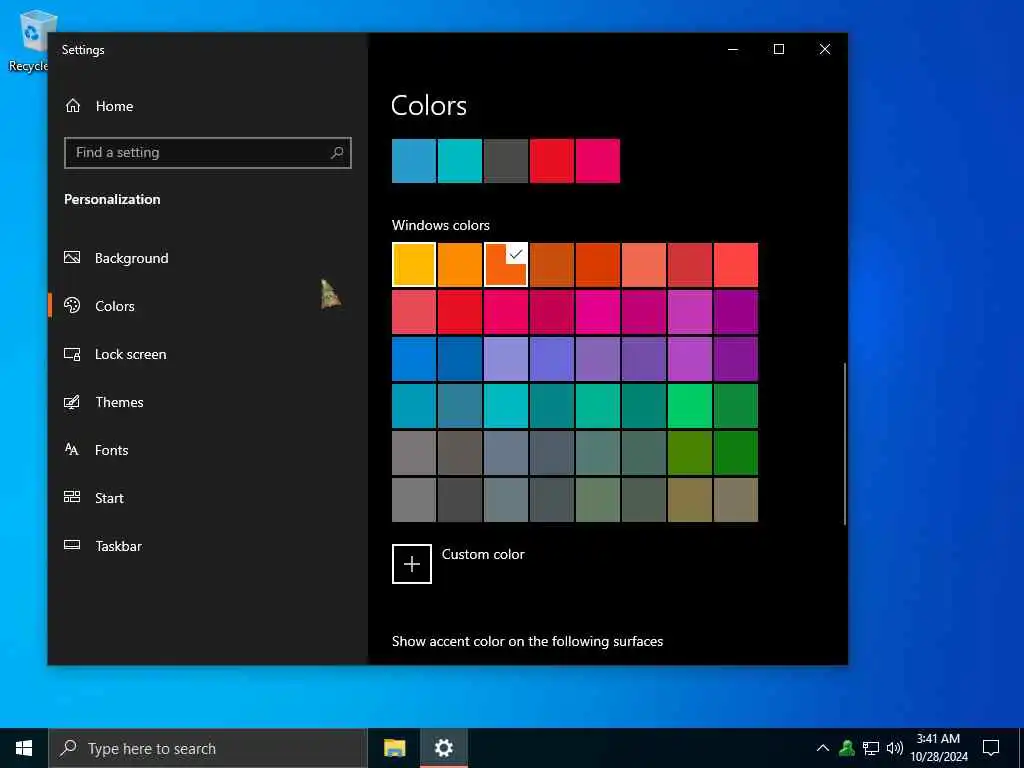This screenshot has width=1024, height=768.
Task: Minimize the Settings window
Action: click(733, 49)
